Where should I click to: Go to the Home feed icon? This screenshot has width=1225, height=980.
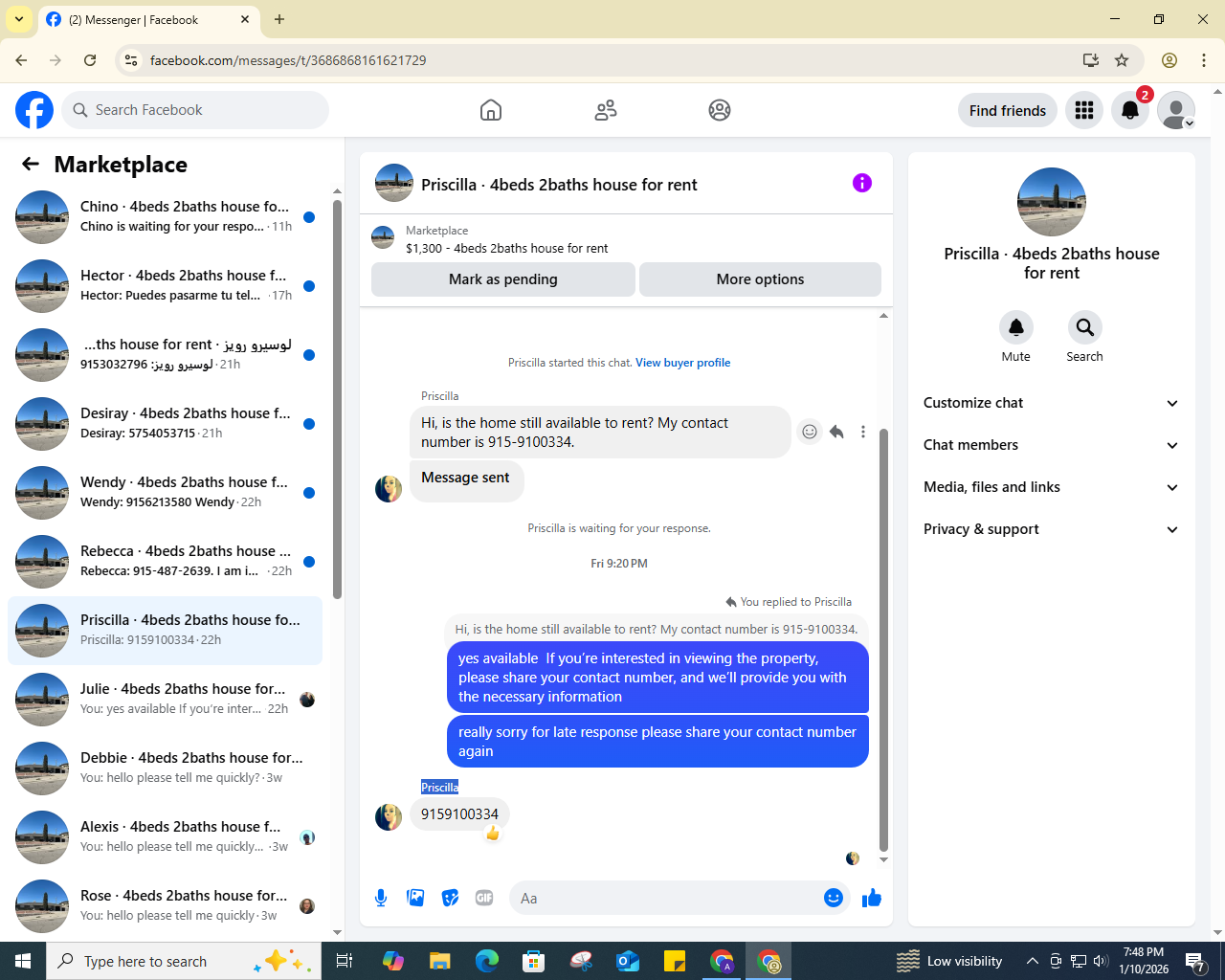point(491,110)
